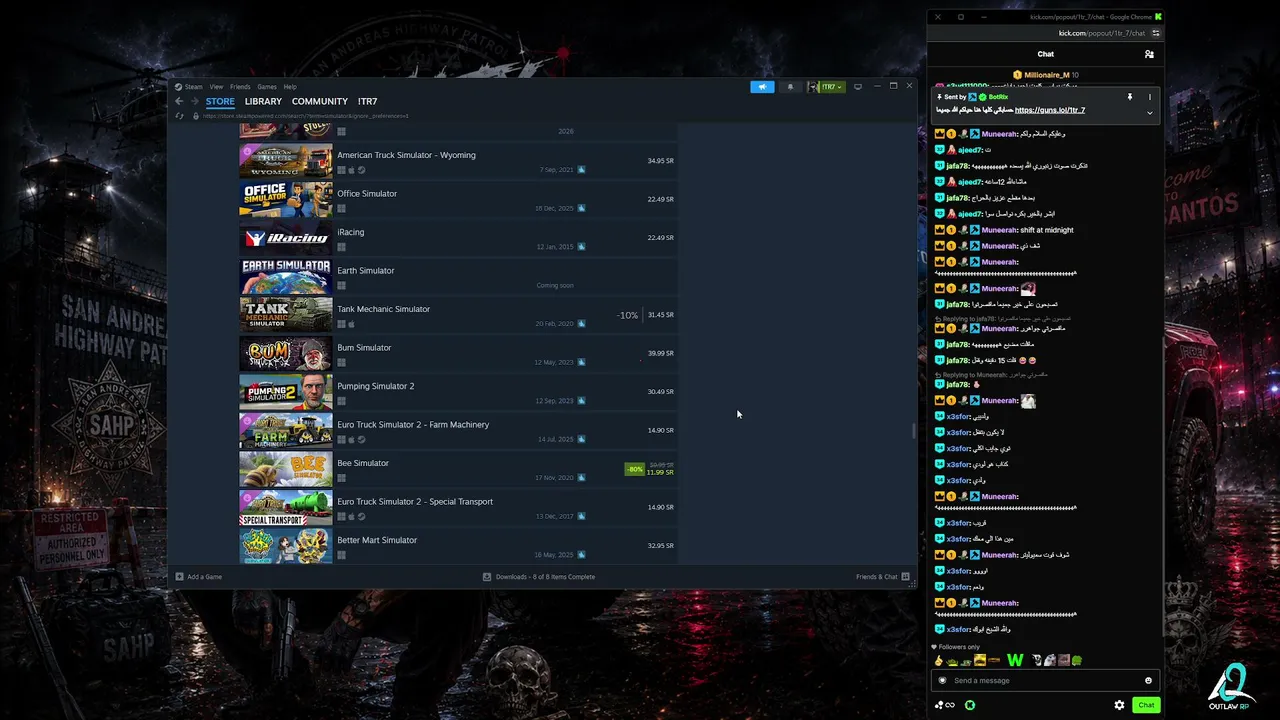The image size is (1280, 720).
Task: Click the green Kick logo icon below chat
Action: [970, 705]
